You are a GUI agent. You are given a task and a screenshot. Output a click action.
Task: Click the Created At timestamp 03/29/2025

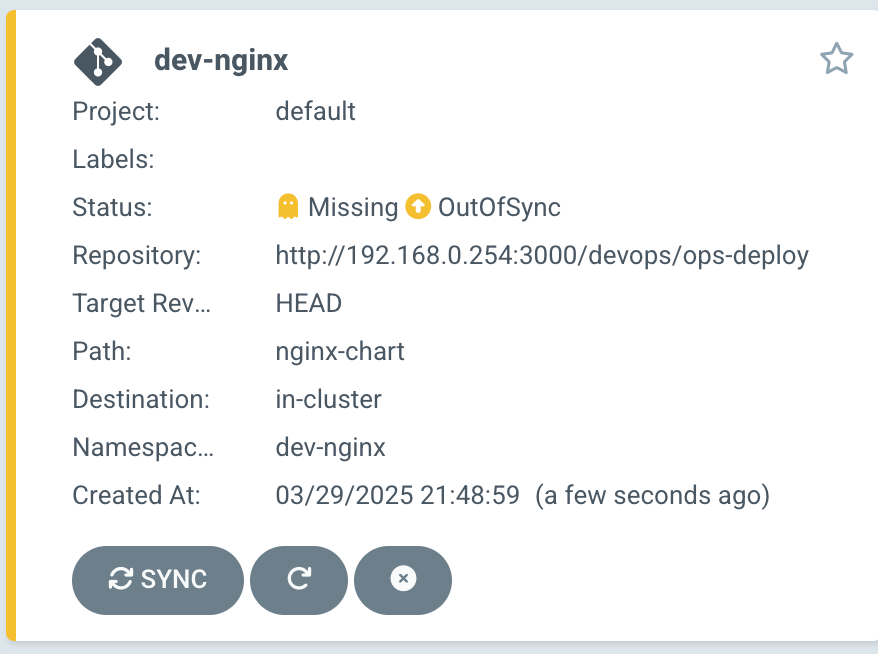pos(398,496)
